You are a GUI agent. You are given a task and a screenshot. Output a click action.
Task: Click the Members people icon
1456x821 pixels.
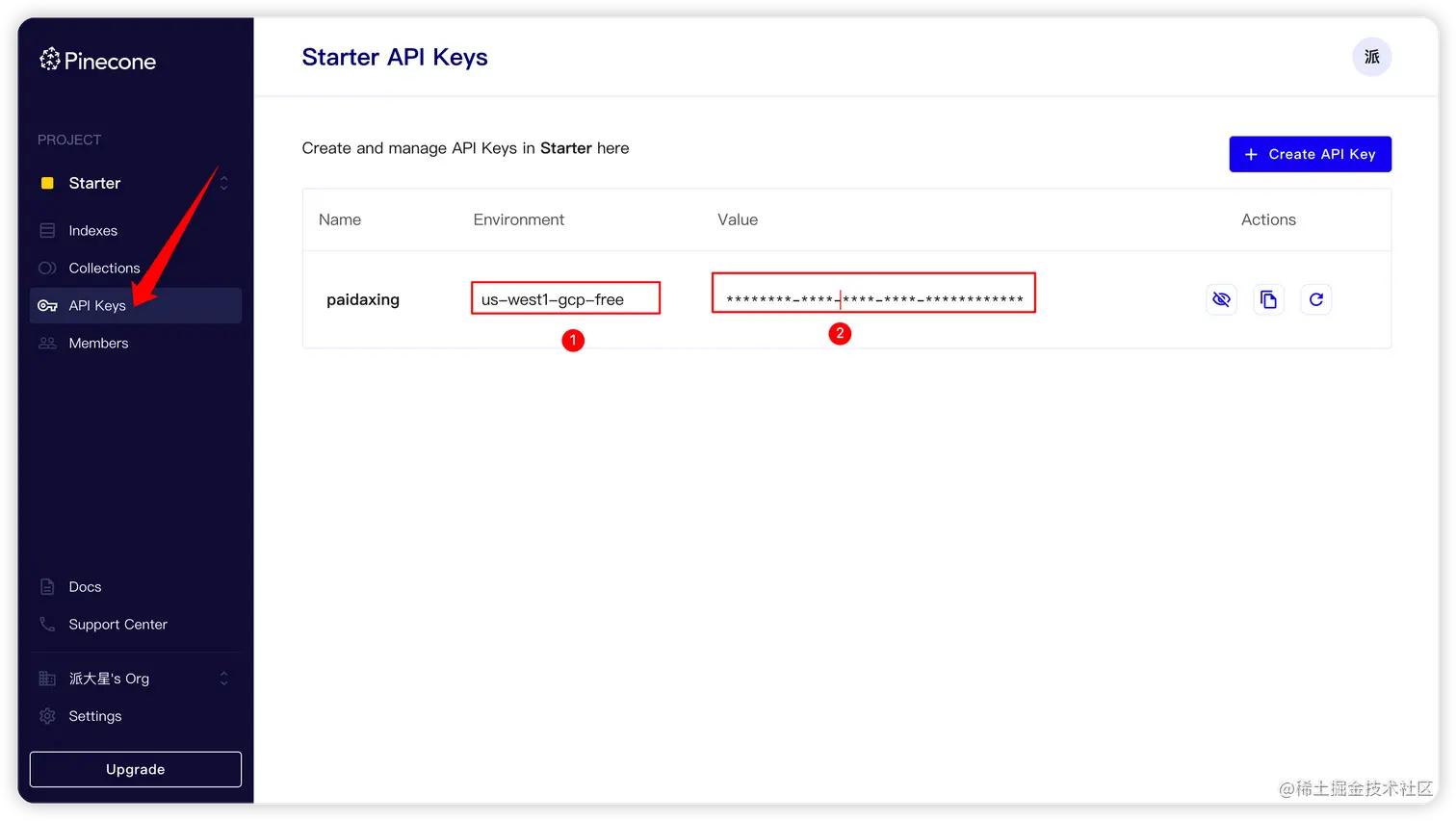pos(47,344)
